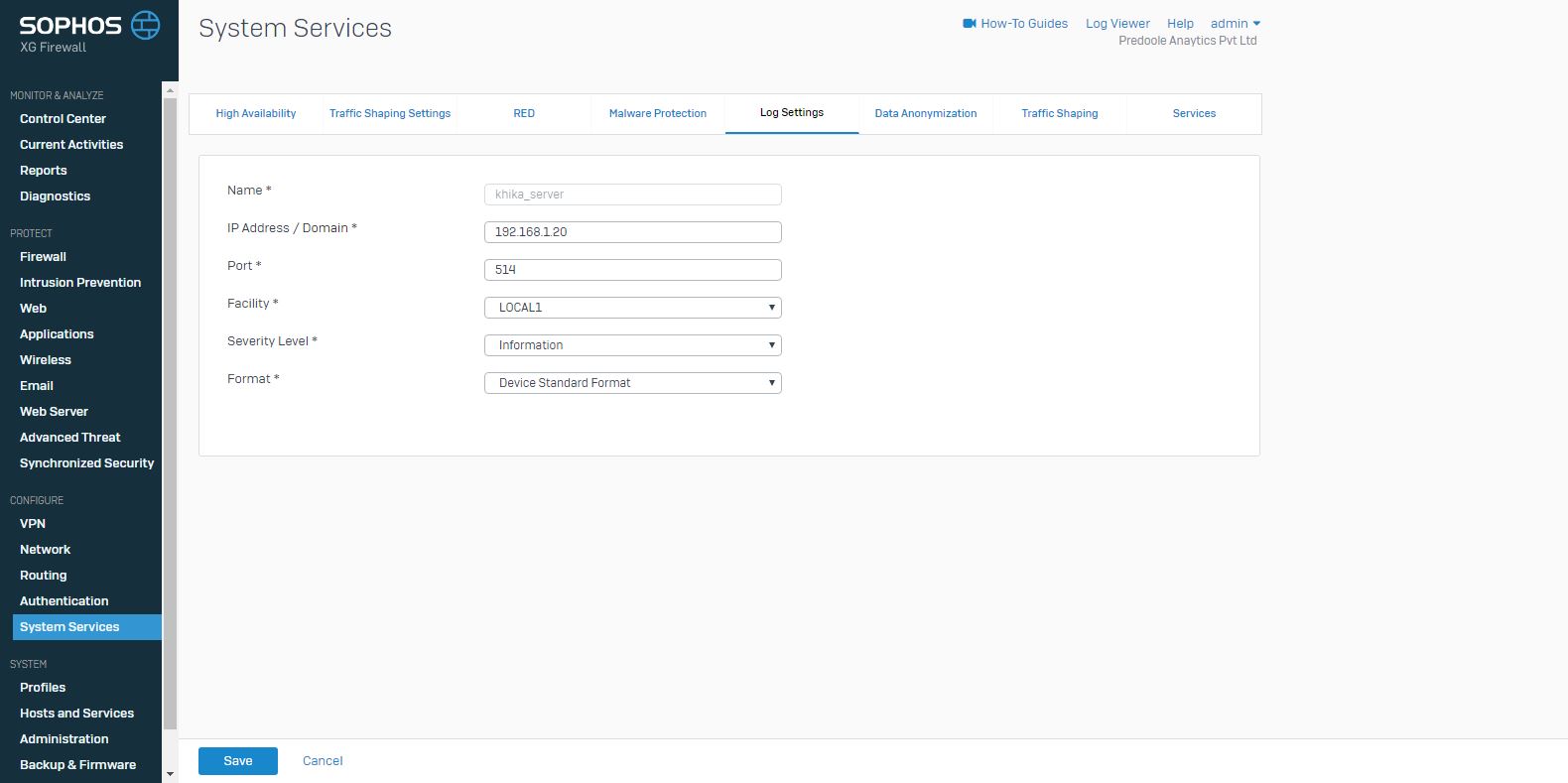The height and width of the screenshot is (783, 1568).
Task: Open the Format Device Standard Format dropdown
Action: pos(633,383)
